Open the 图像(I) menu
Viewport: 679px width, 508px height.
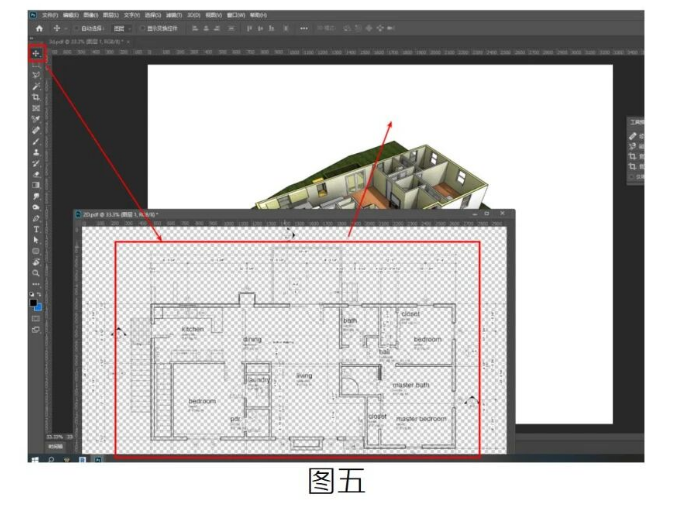pyautogui.click(x=91, y=15)
